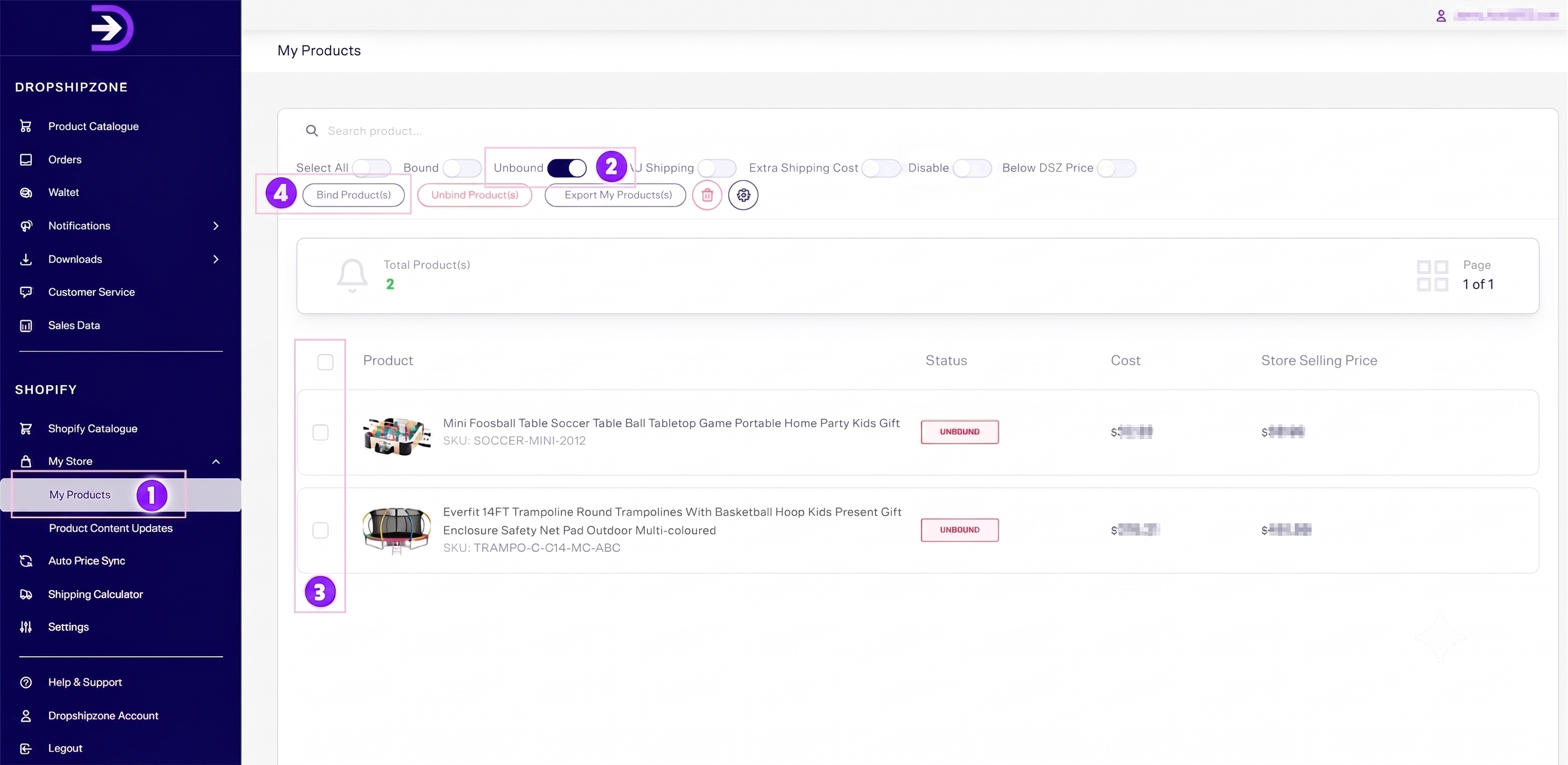Open the Everfit 14FT Trampoline product title
Image resolution: width=1568 pixels, height=765 pixels.
point(672,521)
